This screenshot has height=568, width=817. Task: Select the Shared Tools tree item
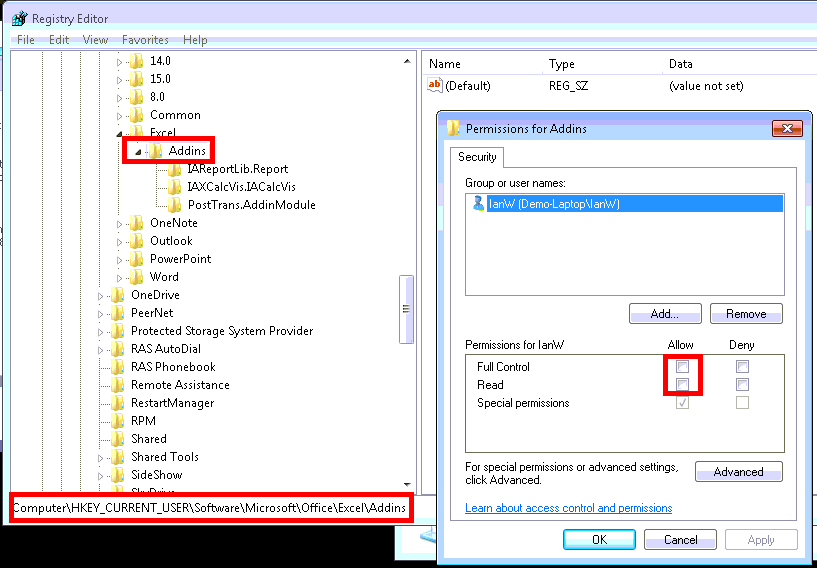165,457
